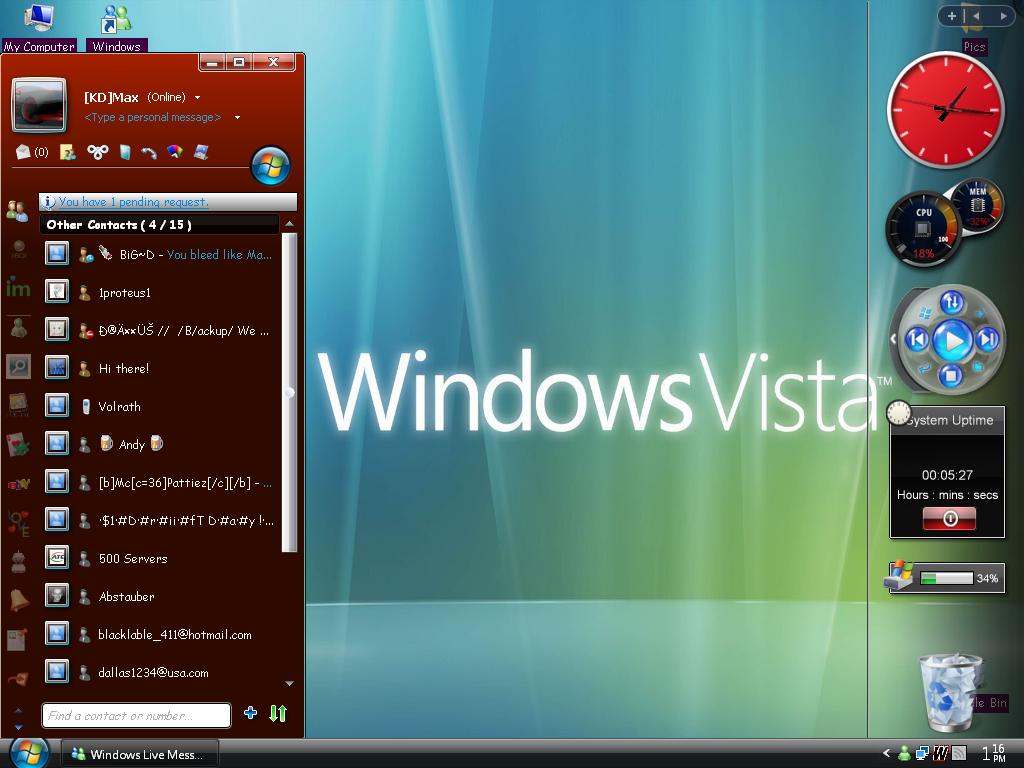This screenshot has height=768, width=1024.
Task: Click the contact list scroll-up arrow
Action: click(x=289, y=224)
